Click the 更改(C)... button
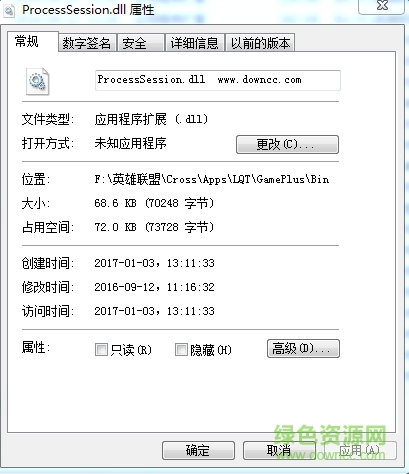 point(287,144)
